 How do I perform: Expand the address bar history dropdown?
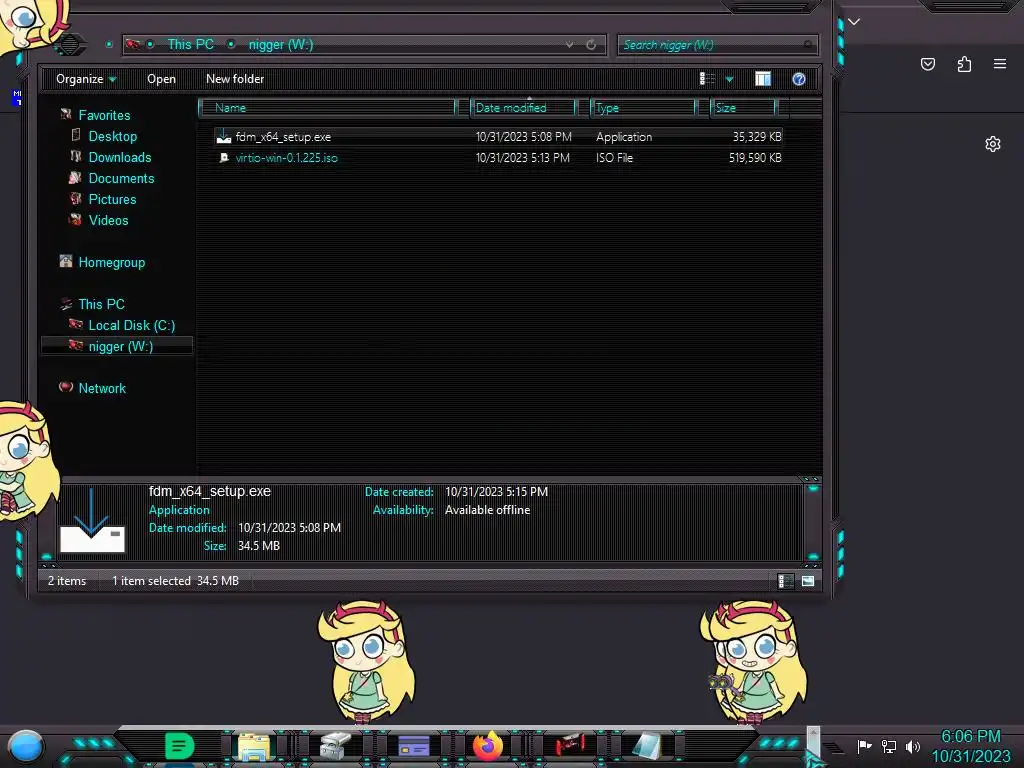(569, 44)
